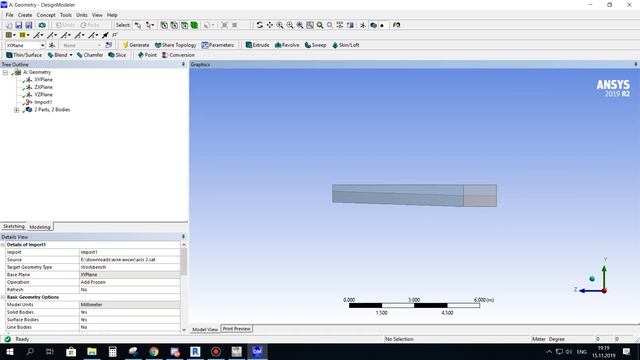Collapse the Basic Geometry Options section
The width and height of the screenshot is (640, 360).
pos(3,297)
